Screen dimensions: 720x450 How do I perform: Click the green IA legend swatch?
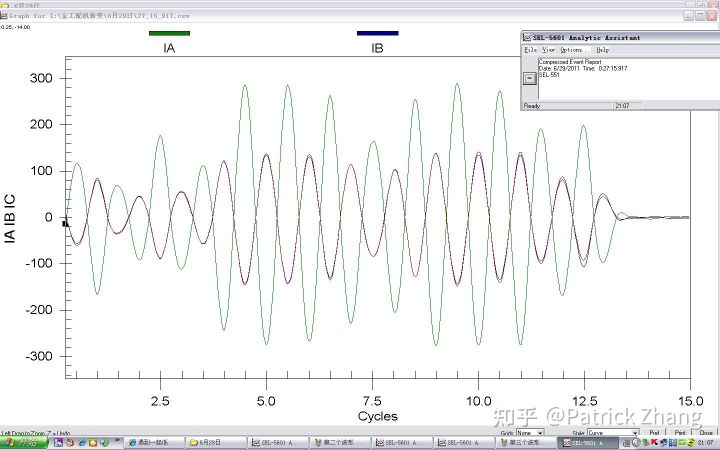[x=169, y=33]
